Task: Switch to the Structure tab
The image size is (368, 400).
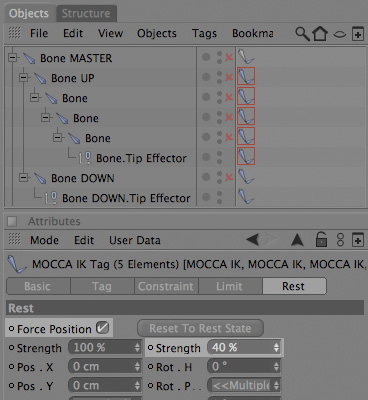Action: click(86, 13)
